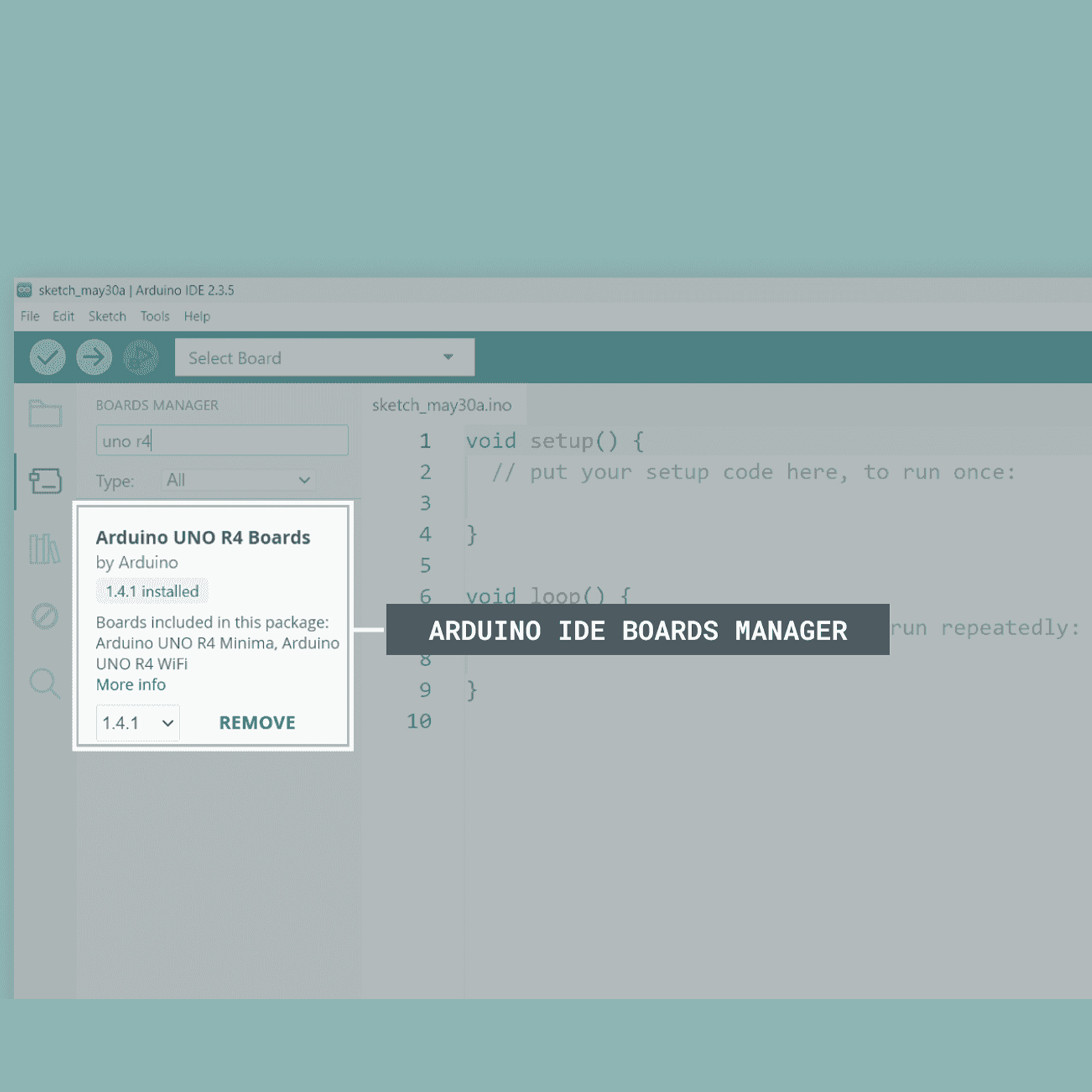Open the Debug panel from the sidebar
Viewport: 1092px width, 1092px height.
(44, 618)
